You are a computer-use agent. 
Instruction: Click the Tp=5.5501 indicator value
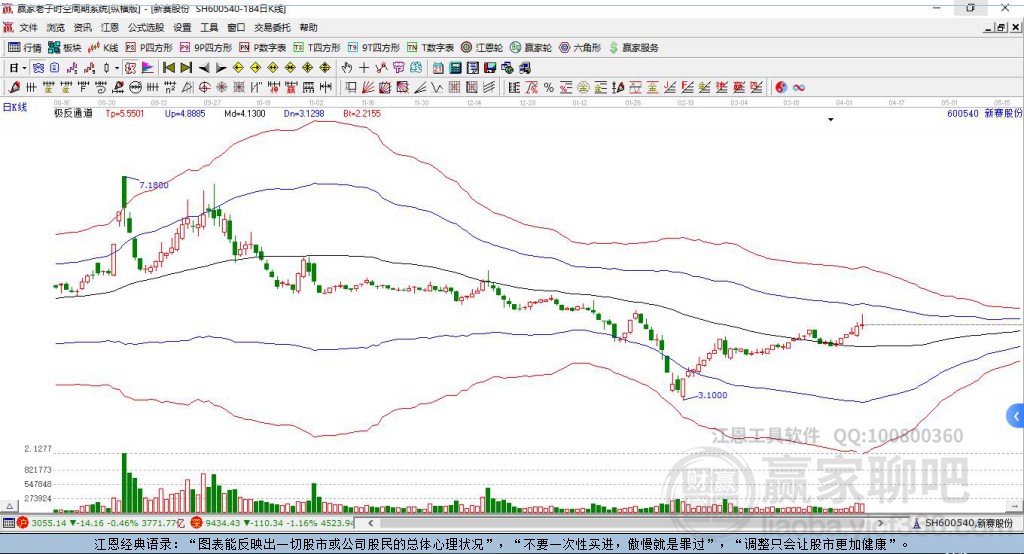pos(125,113)
